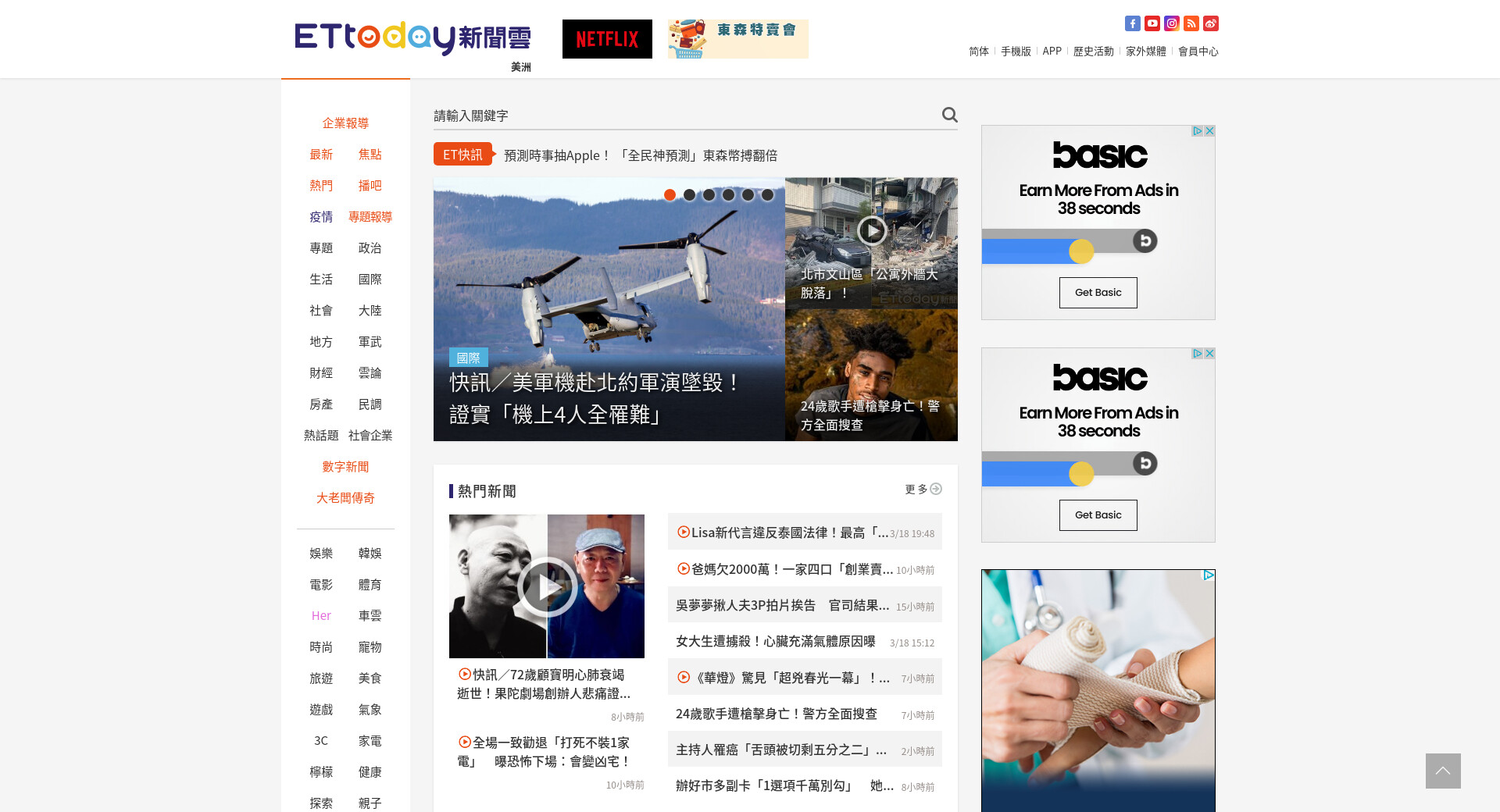Open 財經 category
1500x812 pixels.
[x=321, y=373]
